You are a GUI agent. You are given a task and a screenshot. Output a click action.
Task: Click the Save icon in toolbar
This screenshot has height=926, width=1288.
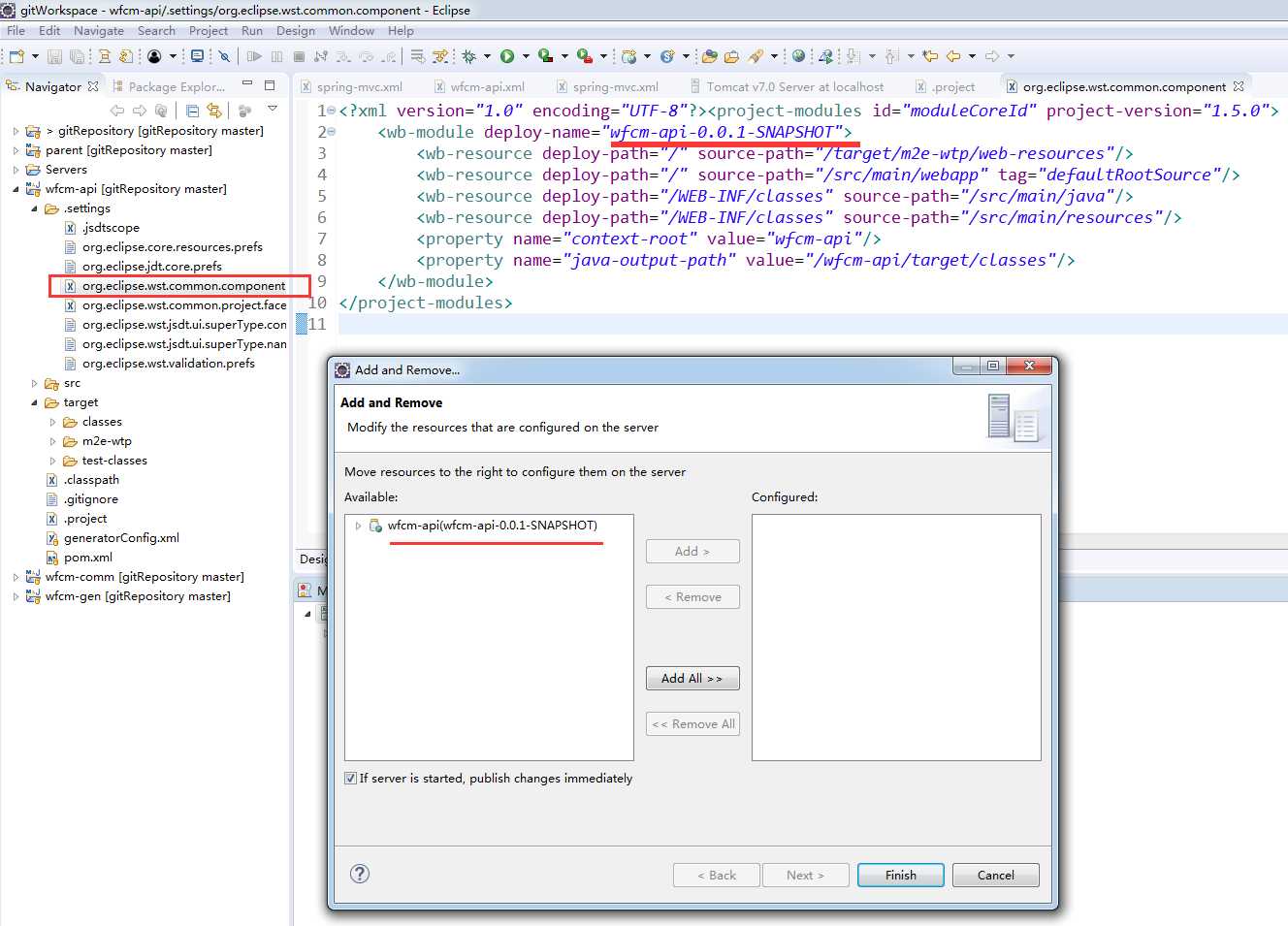click(53, 56)
